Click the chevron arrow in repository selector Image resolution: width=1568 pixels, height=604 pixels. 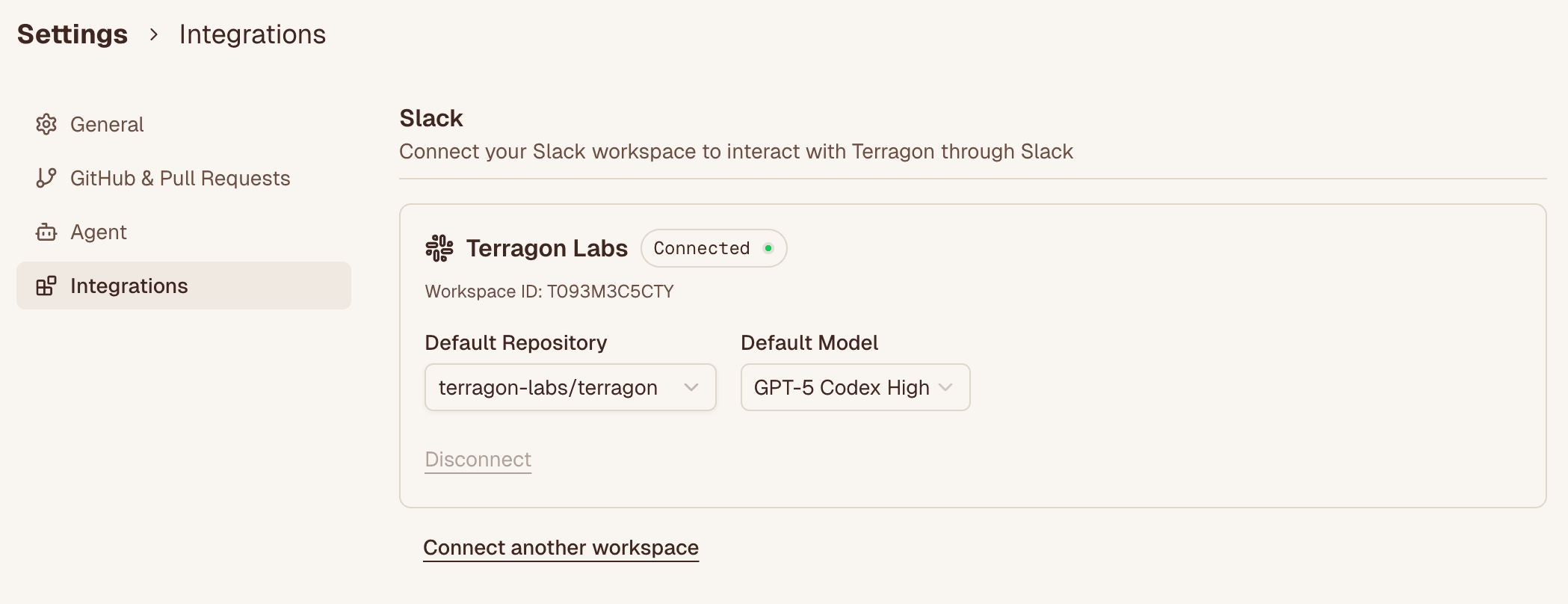click(x=691, y=387)
